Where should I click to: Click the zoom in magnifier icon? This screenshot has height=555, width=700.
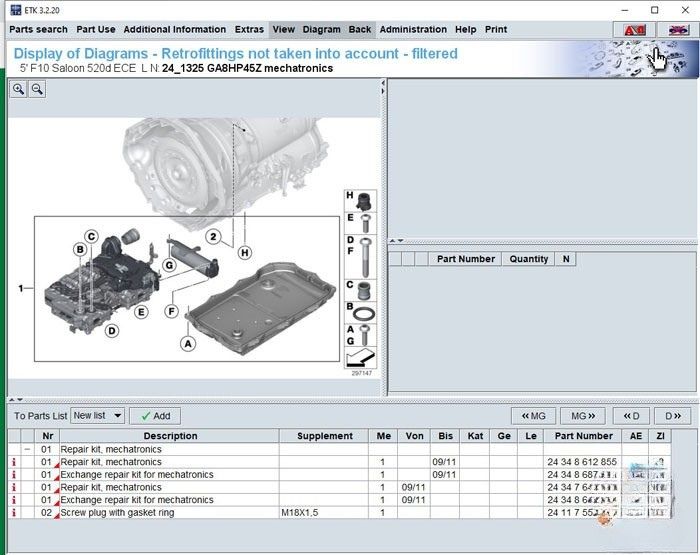(19, 89)
